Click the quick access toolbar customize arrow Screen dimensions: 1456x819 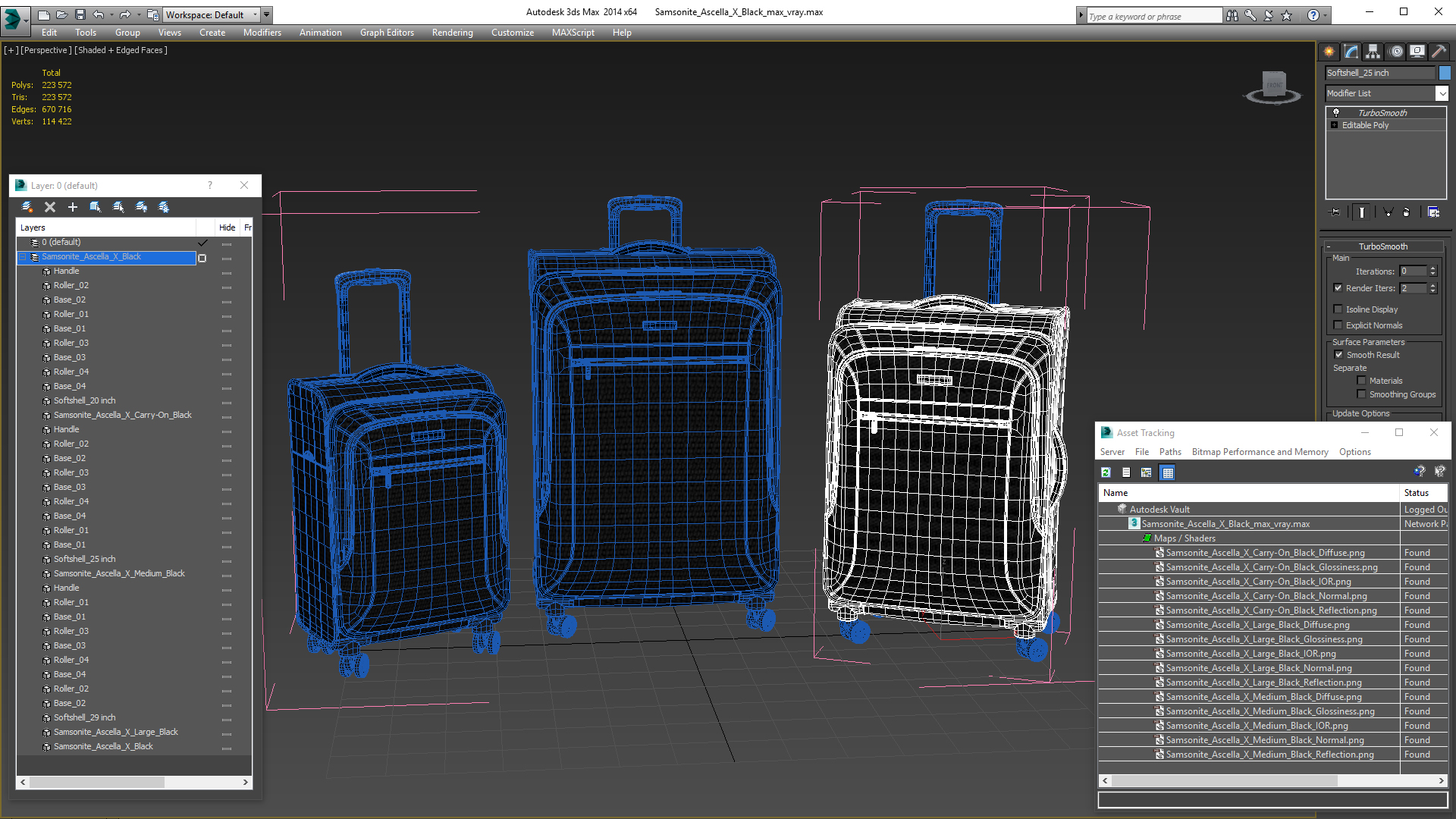[x=266, y=14]
